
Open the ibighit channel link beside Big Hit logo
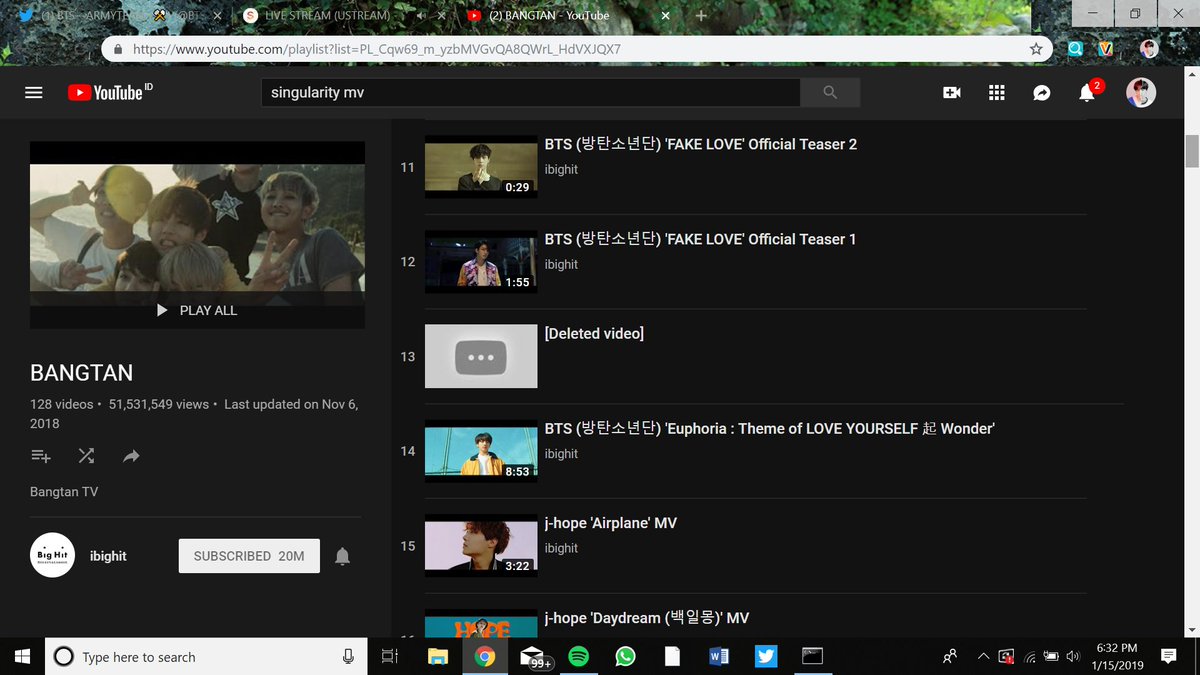[108, 556]
